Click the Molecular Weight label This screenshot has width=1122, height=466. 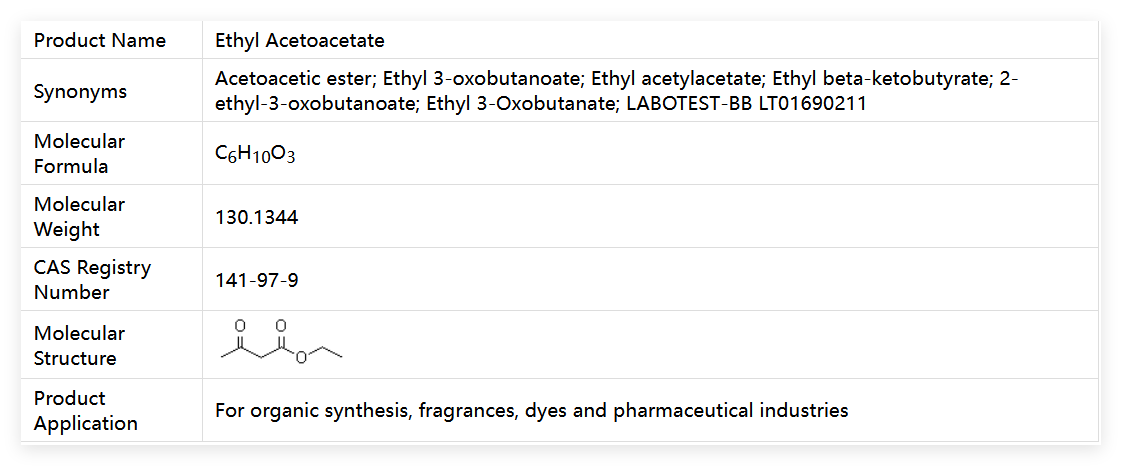[x=80, y=217]
